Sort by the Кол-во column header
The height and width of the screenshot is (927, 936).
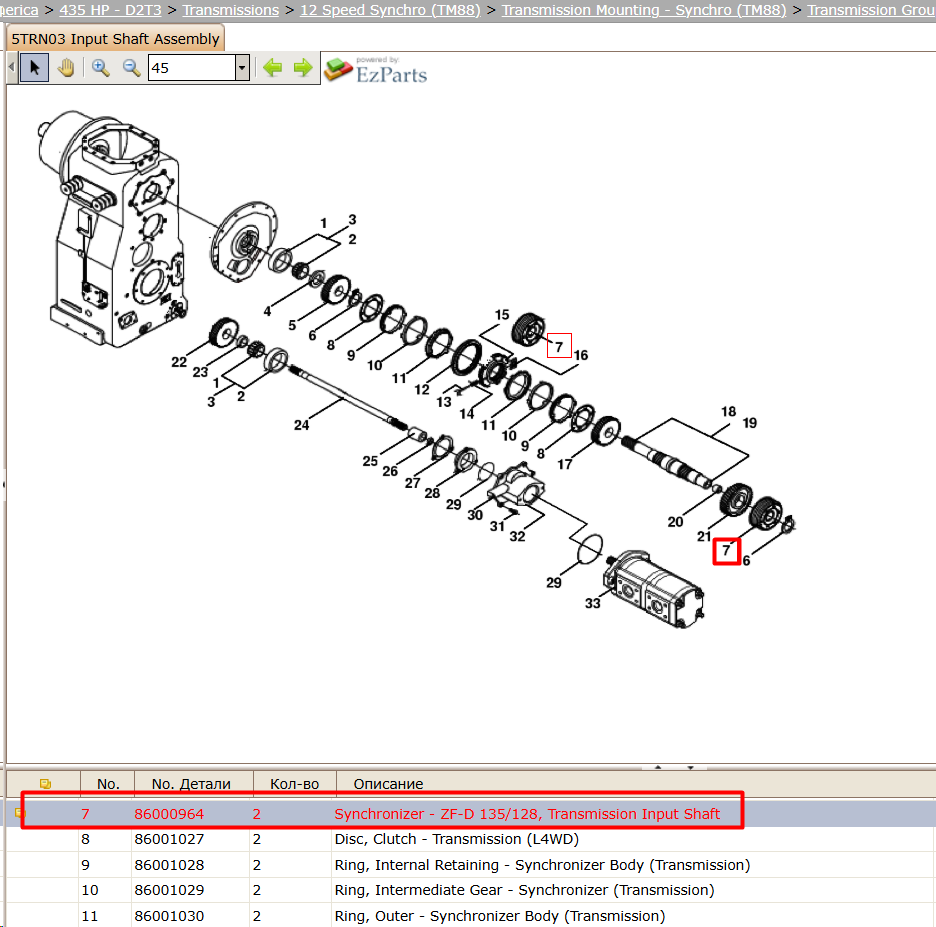pos(294,784)
